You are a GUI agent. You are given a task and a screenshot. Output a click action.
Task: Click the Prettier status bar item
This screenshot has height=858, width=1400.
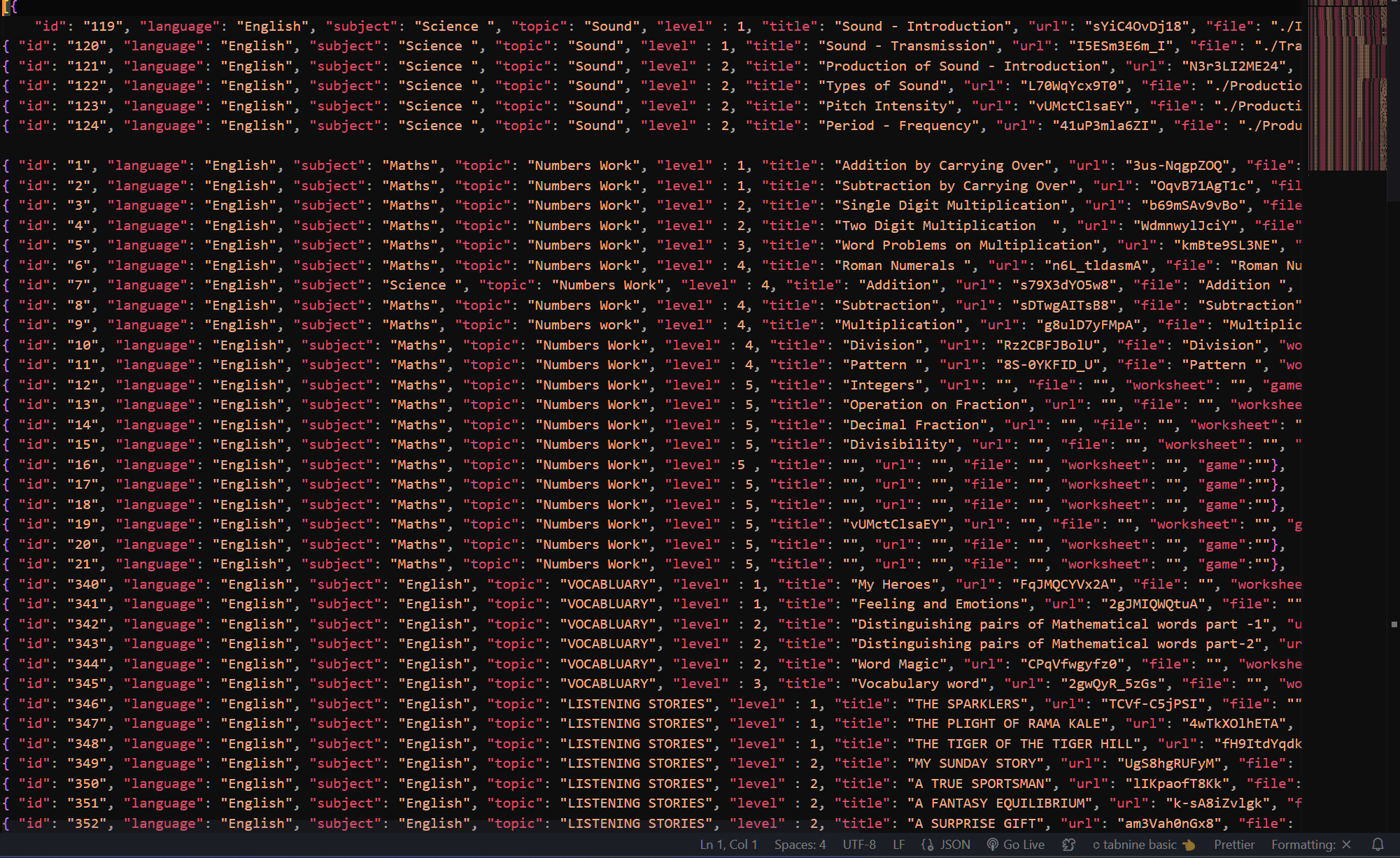(x=1234, y=845)
